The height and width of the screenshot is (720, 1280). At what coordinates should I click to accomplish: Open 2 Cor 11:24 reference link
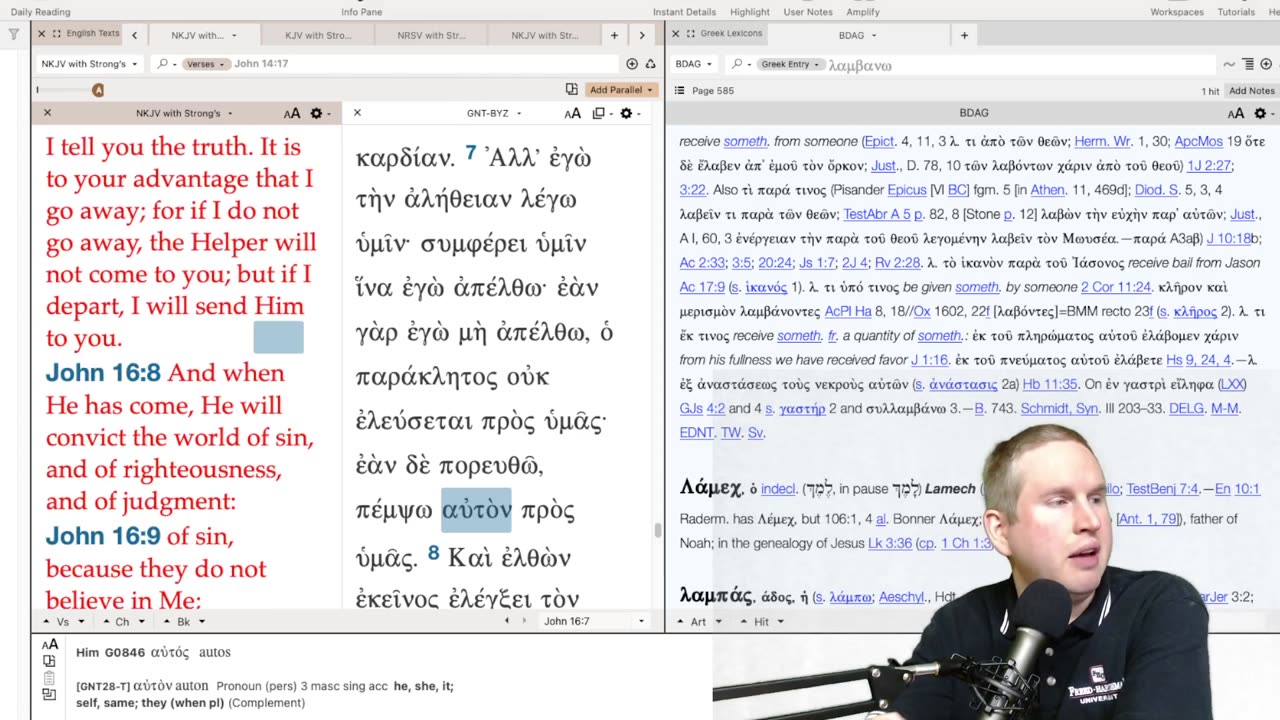click(1118, 287)
